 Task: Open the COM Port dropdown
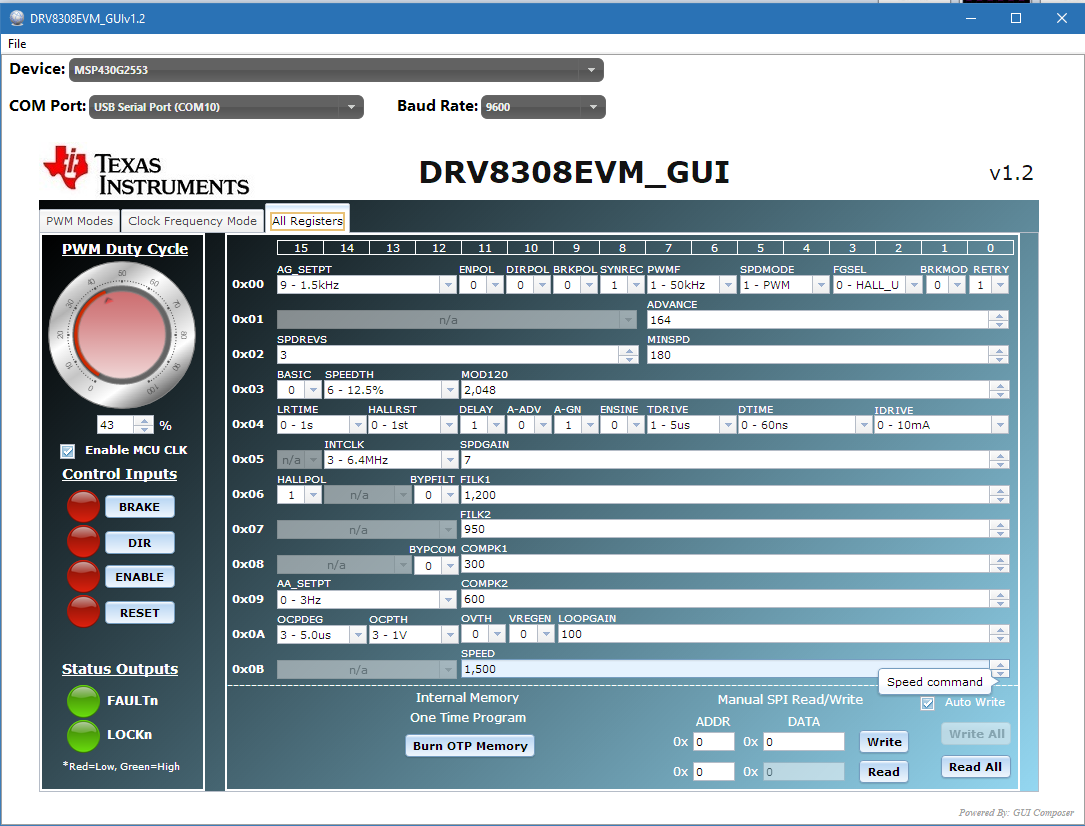pyautogui.click(x=226, y=107)
